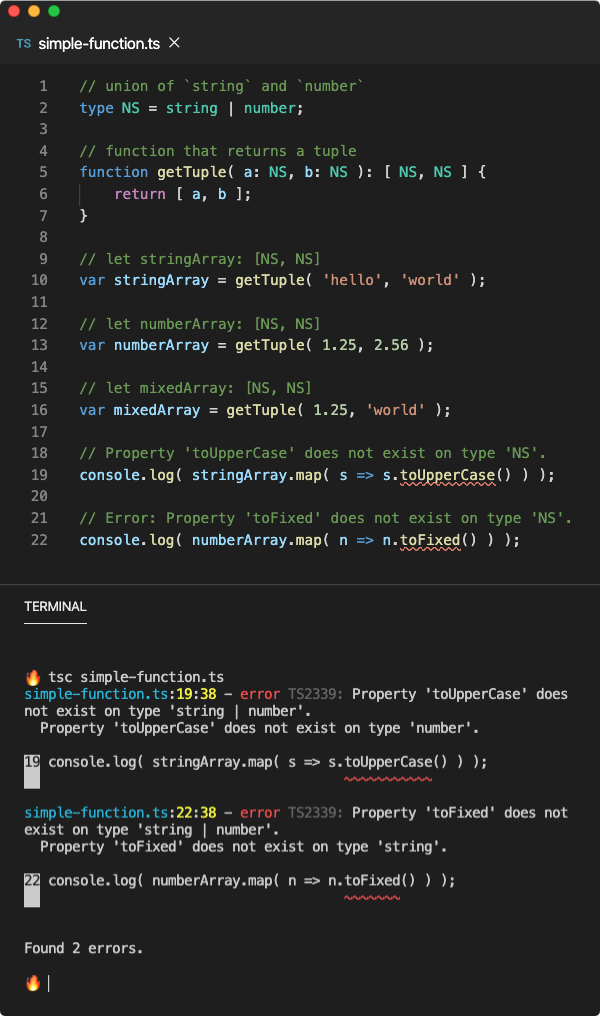The height and width of the screenshot is (1016, 600).
Task: Click the terminal input cursor
Action: pyautogui.click(x=49, y=984)
